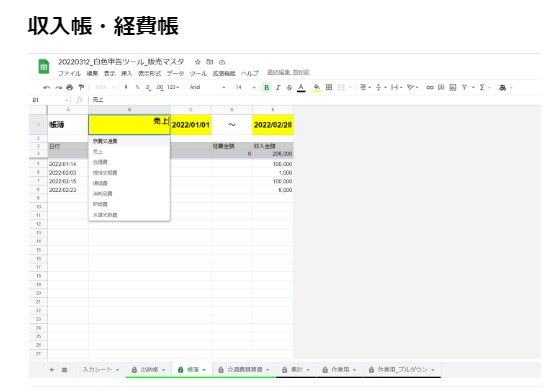Image resolution: width=549 pixels, height=391 pixels.
Task: Choose 会議費 from the dropdown list
Action: coord(129,162)
